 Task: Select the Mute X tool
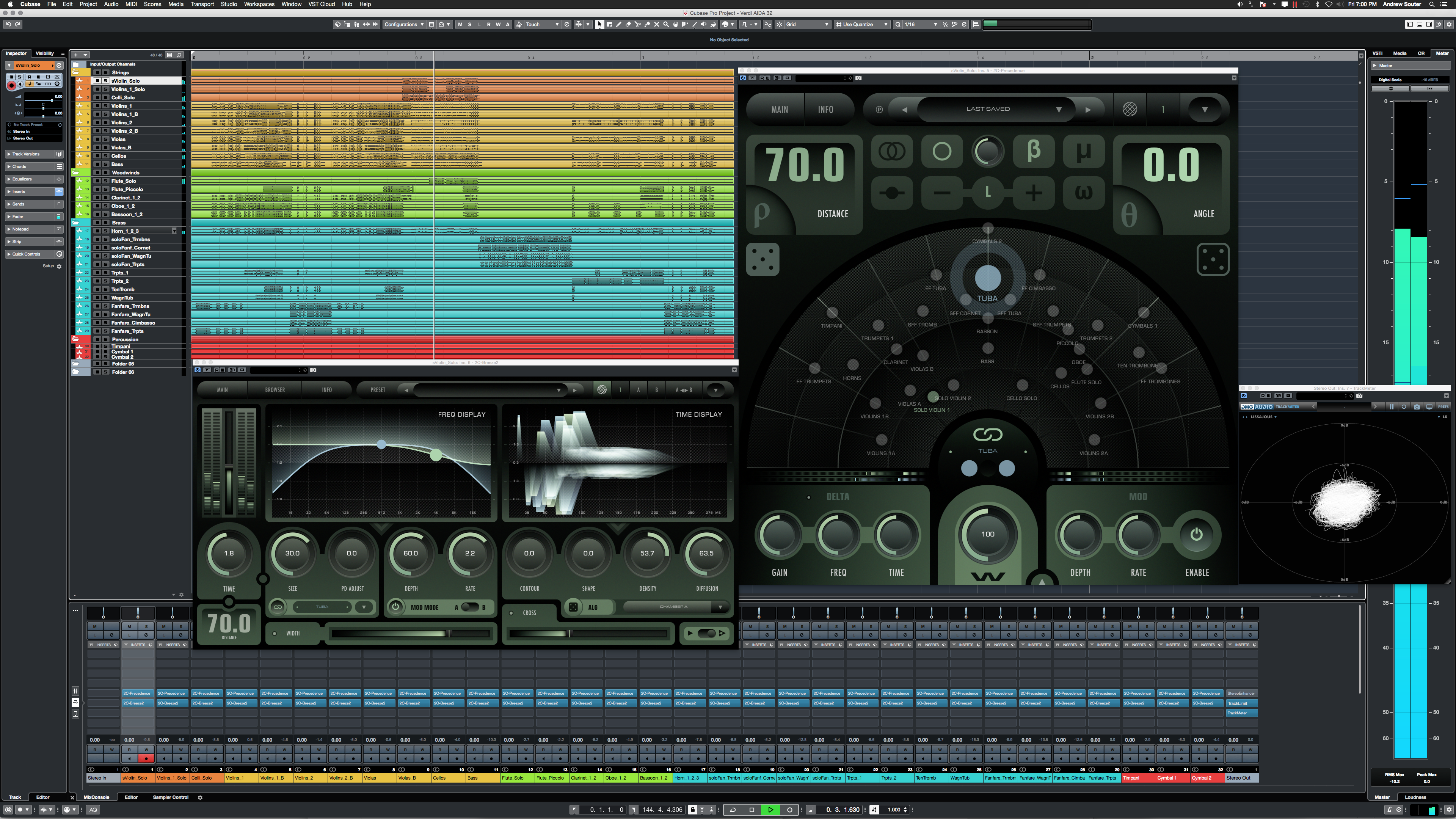[x=657, y=24]
